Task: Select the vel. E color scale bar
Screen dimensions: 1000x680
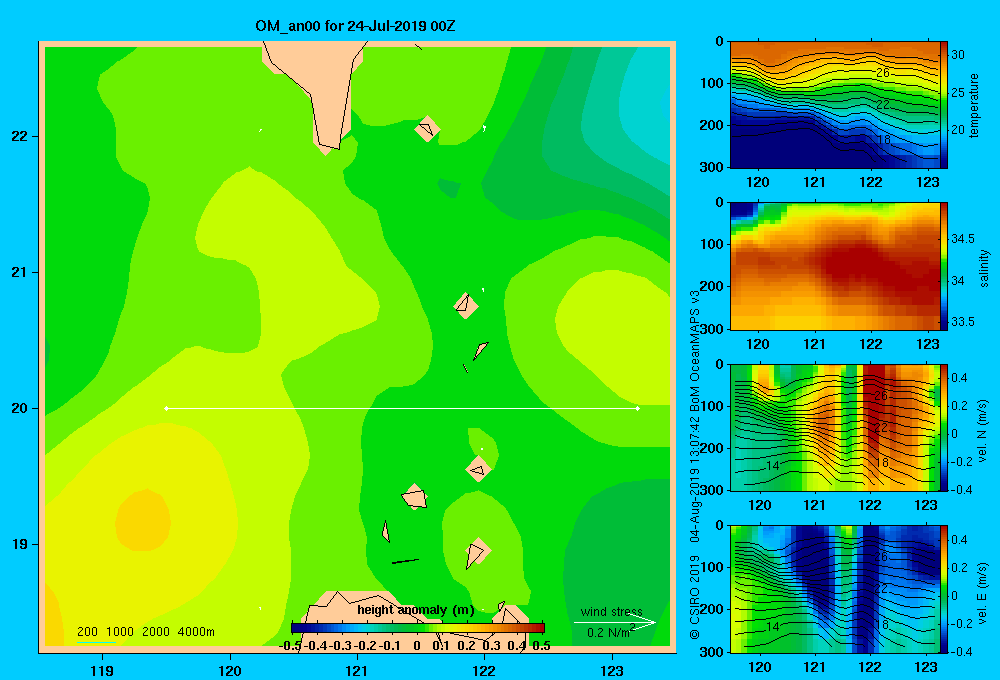Action: (x=944, y=589)
